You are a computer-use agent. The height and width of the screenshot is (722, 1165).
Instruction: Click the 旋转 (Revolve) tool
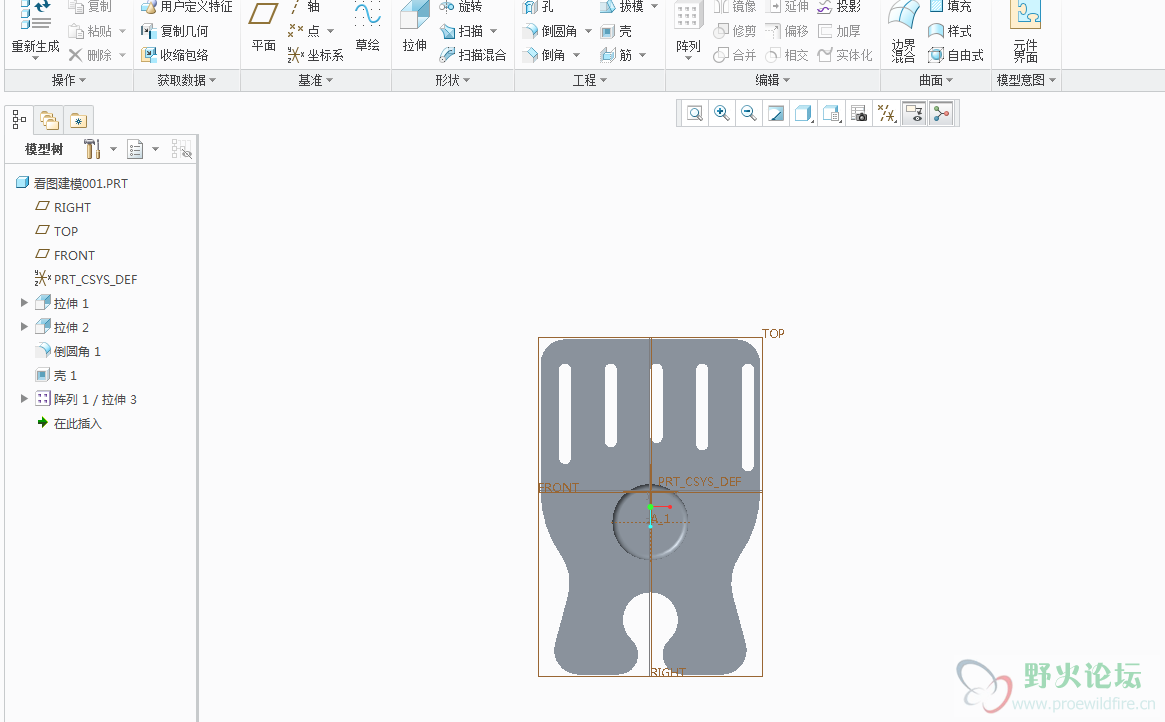461,7
